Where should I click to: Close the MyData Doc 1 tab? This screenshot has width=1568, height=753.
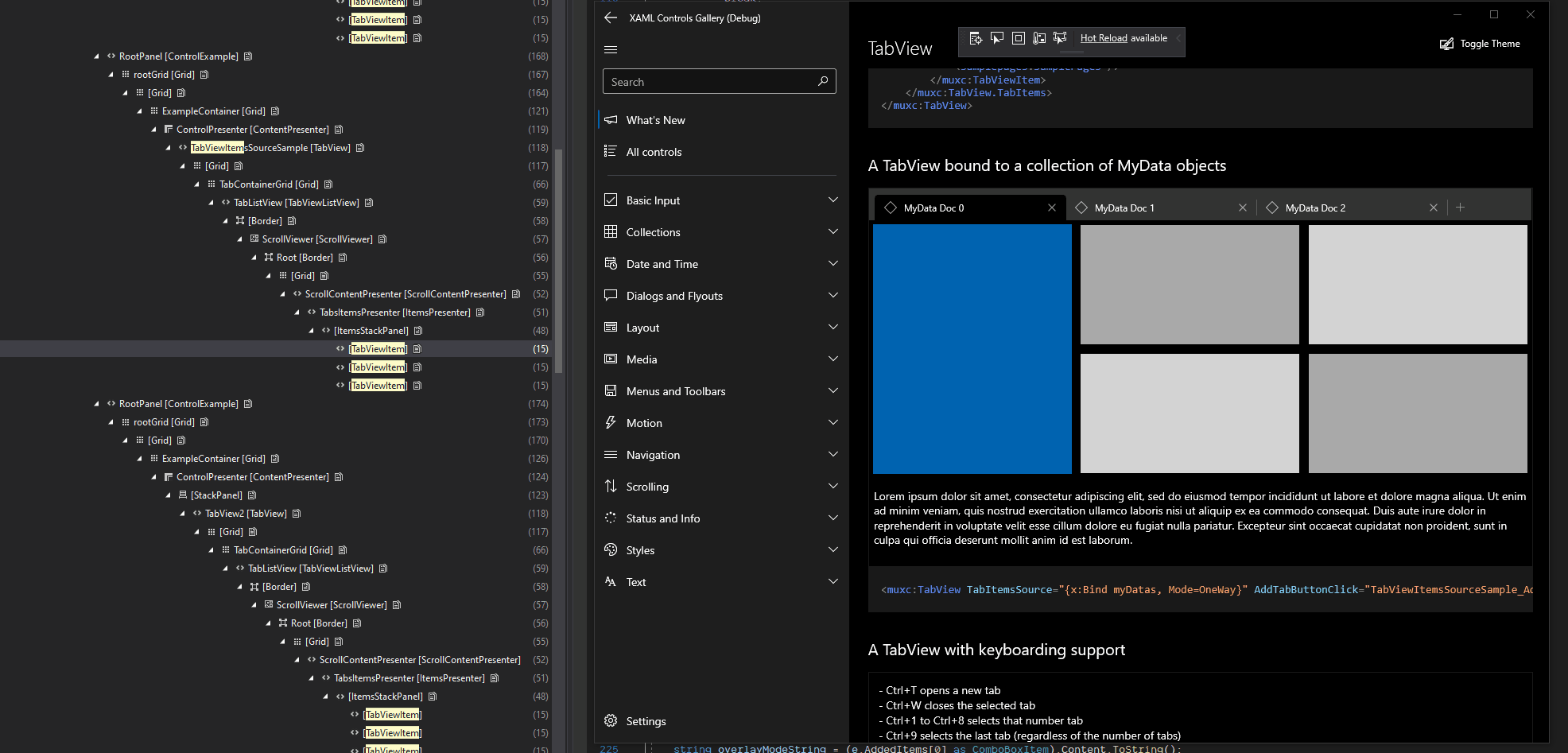click(1243, 207)
